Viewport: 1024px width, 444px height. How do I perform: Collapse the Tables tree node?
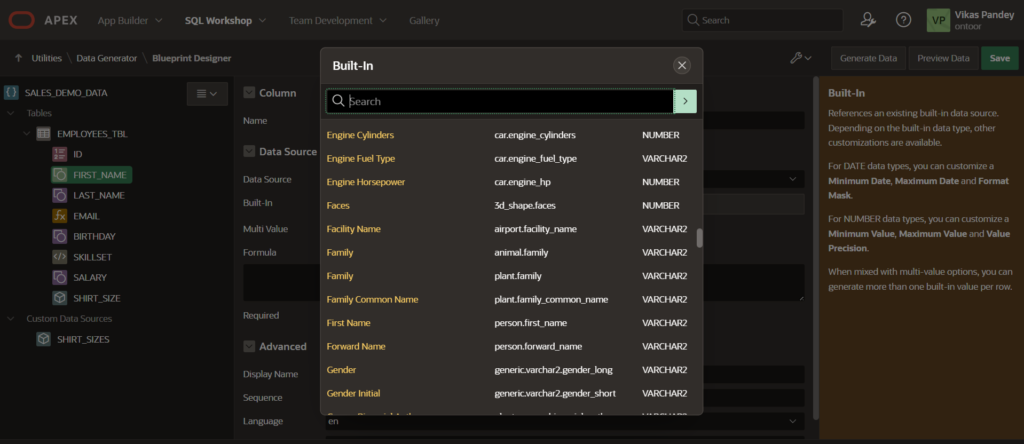12,113
